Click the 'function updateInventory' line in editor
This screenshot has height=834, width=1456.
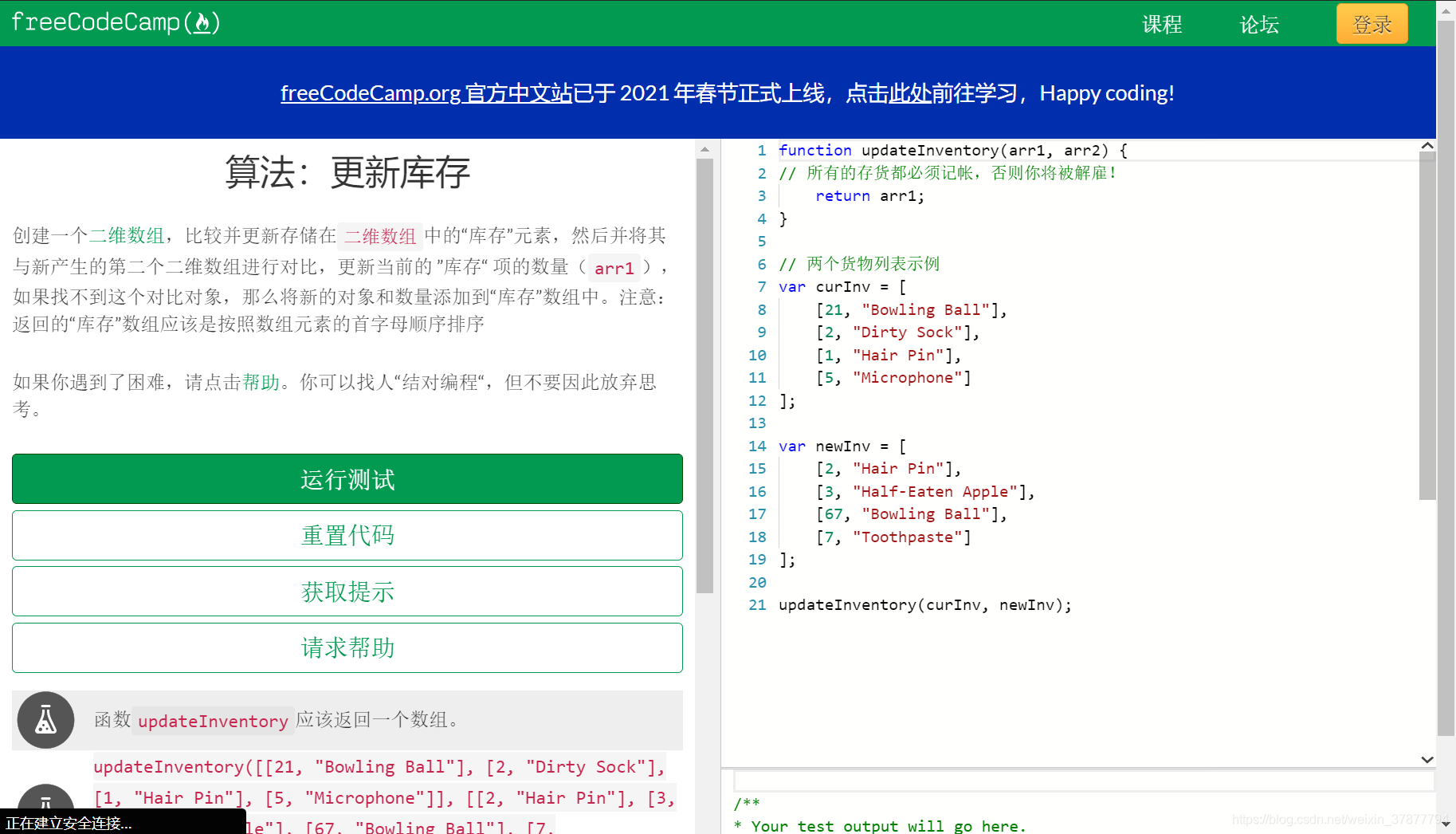(953, 151)
